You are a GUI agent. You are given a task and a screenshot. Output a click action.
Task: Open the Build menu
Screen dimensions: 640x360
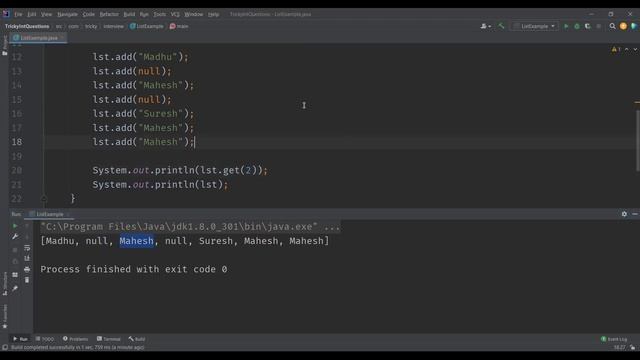pos(129,14)
